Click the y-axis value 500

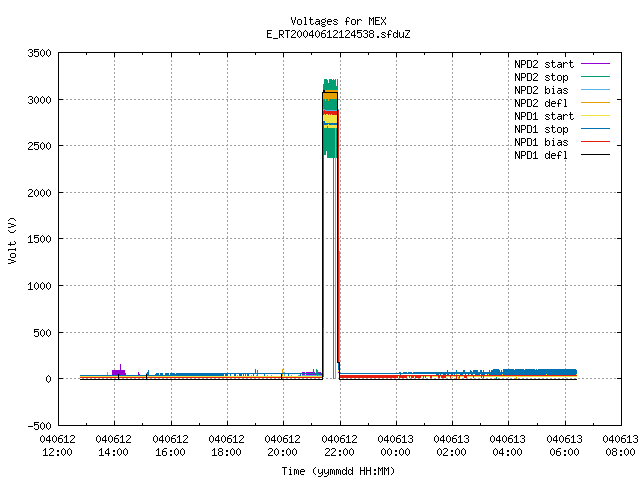coord(43,333)
